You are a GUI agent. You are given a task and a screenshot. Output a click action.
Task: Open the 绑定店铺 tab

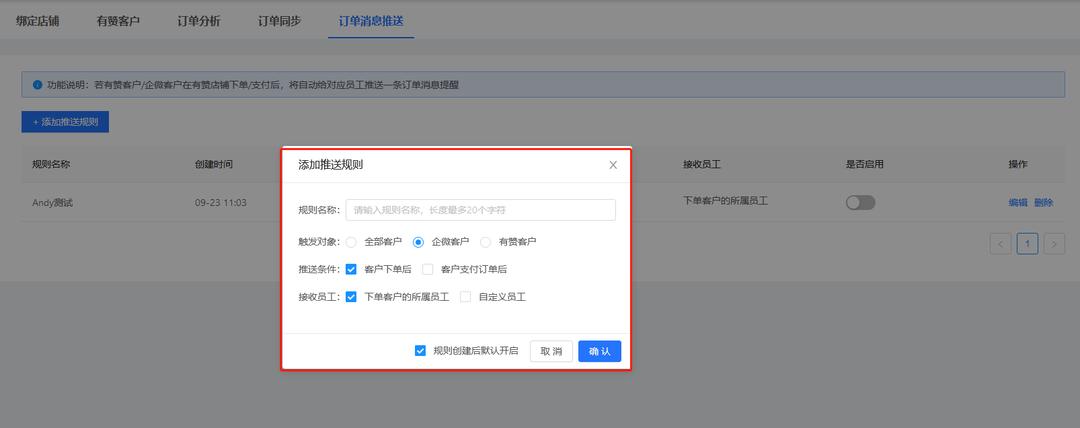coord(38,21)
